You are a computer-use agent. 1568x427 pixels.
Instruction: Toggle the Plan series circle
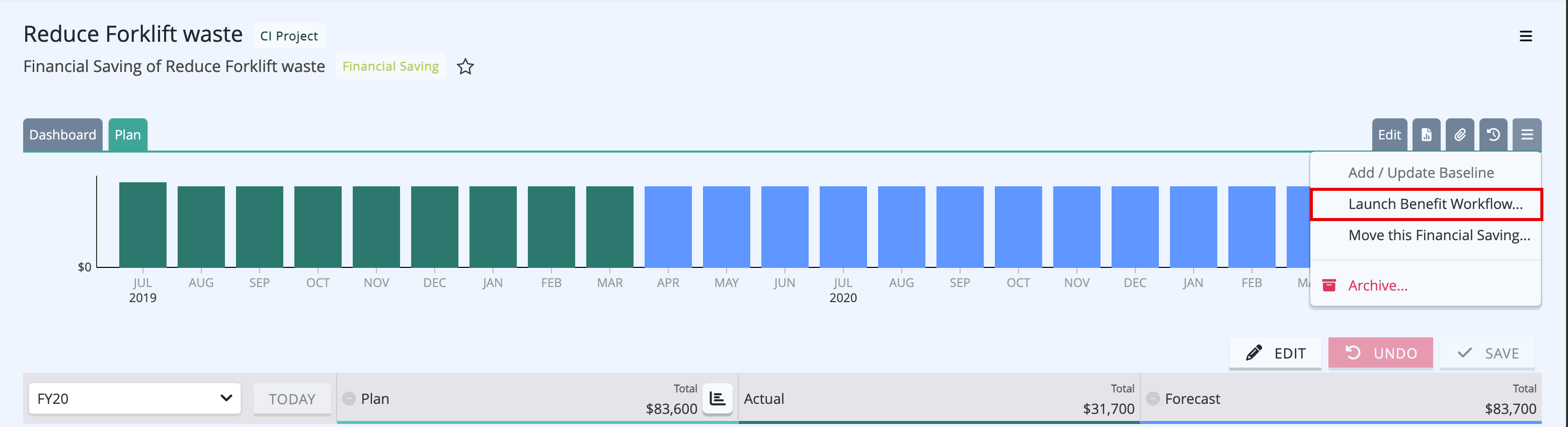click(349, 398)
